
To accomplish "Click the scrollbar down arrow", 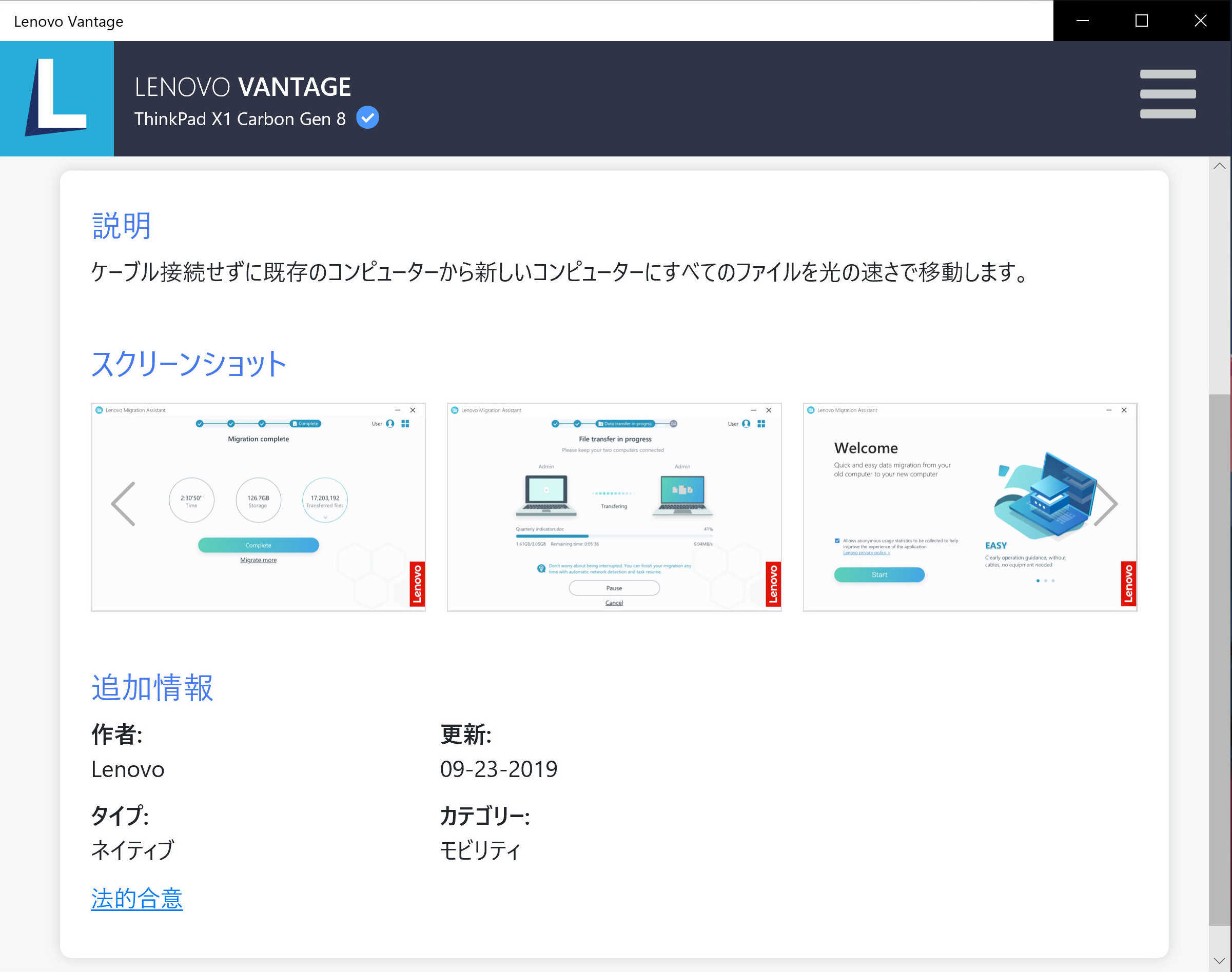I will tap(1220, 961).
